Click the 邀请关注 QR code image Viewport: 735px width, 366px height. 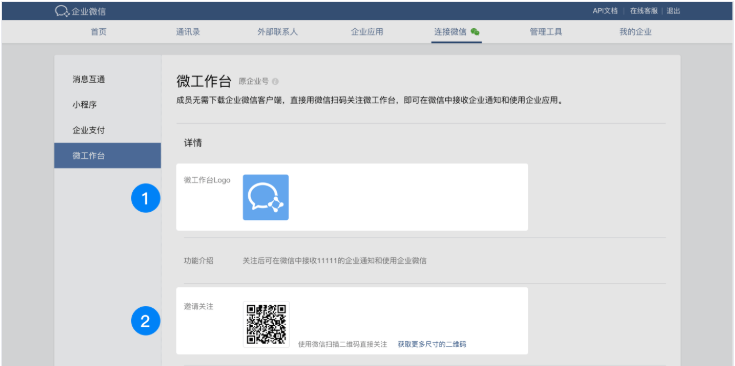(x=266, y=324)
